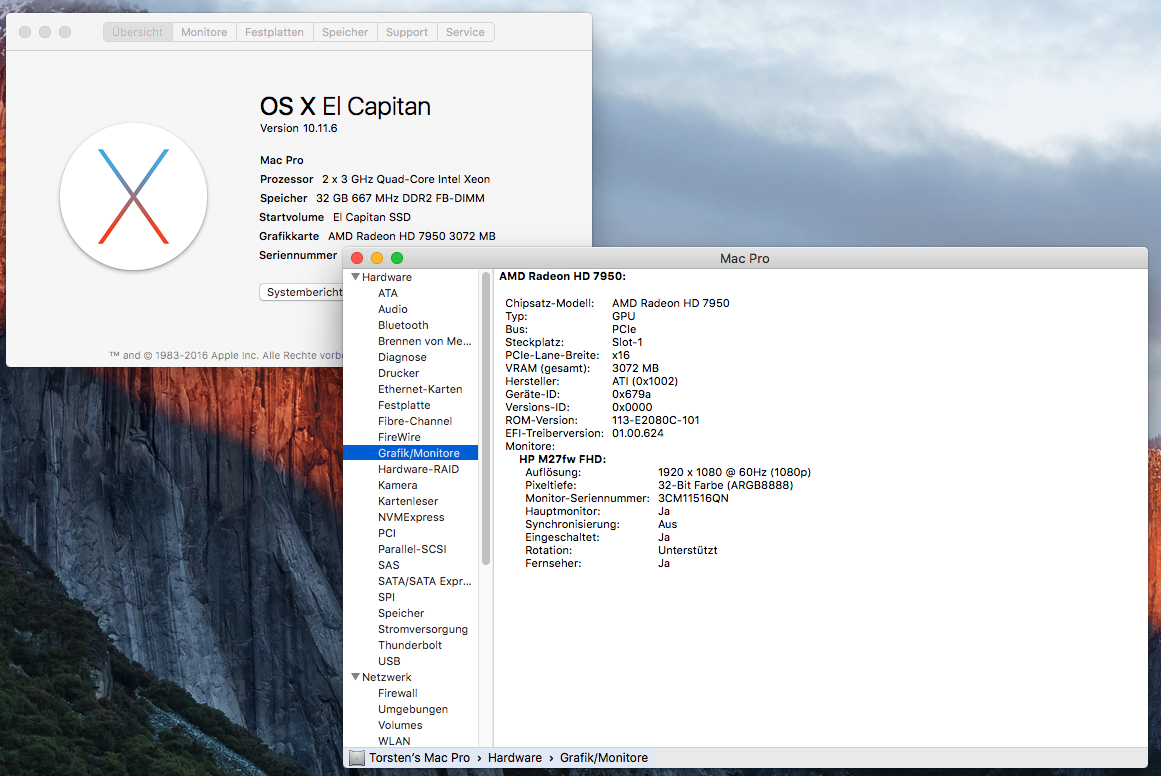Zoom the Mac Pro report with green button

[397, 258]
